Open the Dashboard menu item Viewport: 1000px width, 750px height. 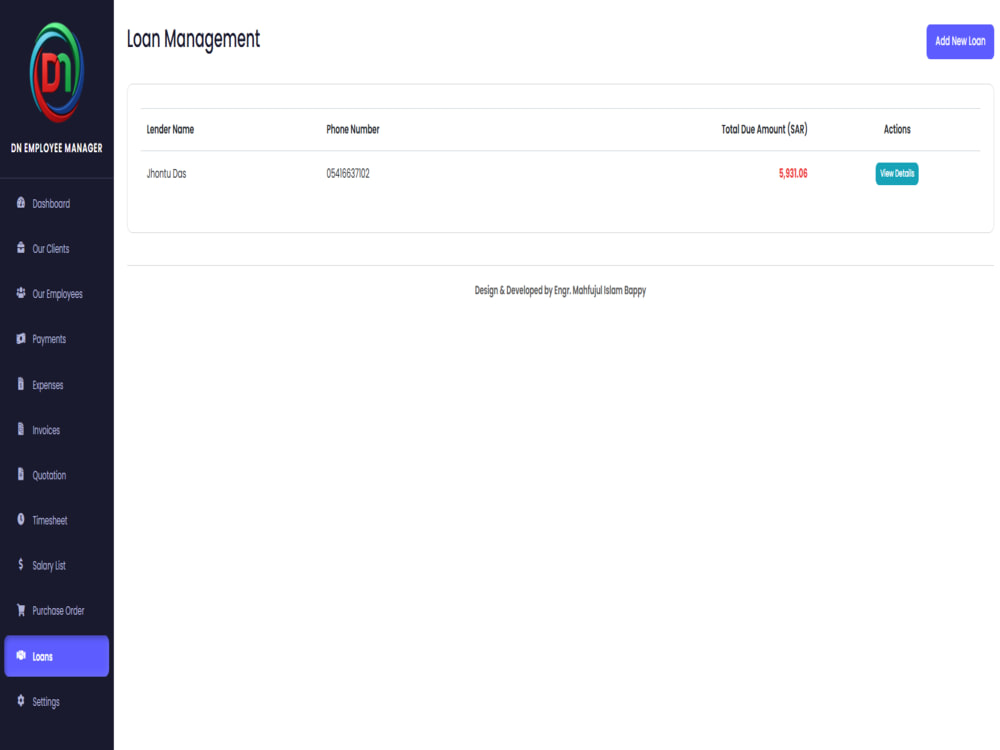[56, 203]
